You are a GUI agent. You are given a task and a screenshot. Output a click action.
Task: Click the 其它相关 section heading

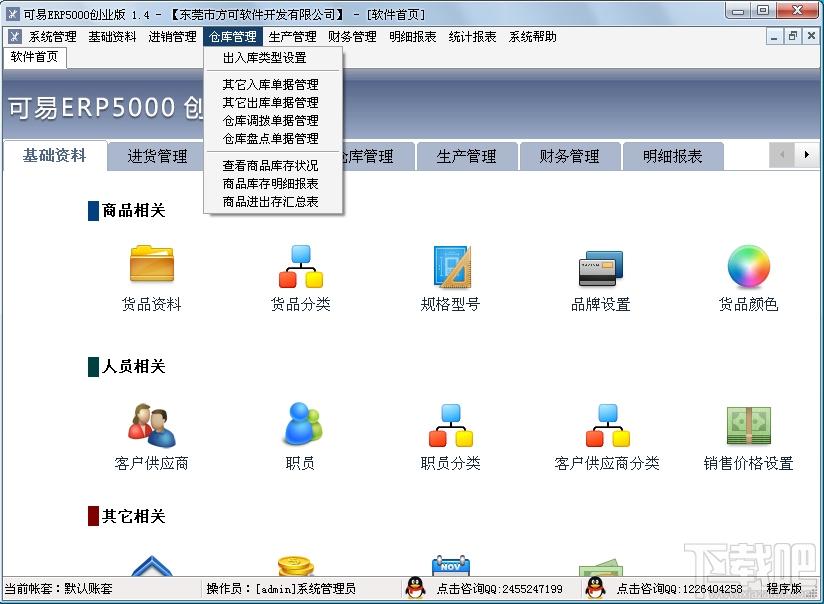(133, 516)
